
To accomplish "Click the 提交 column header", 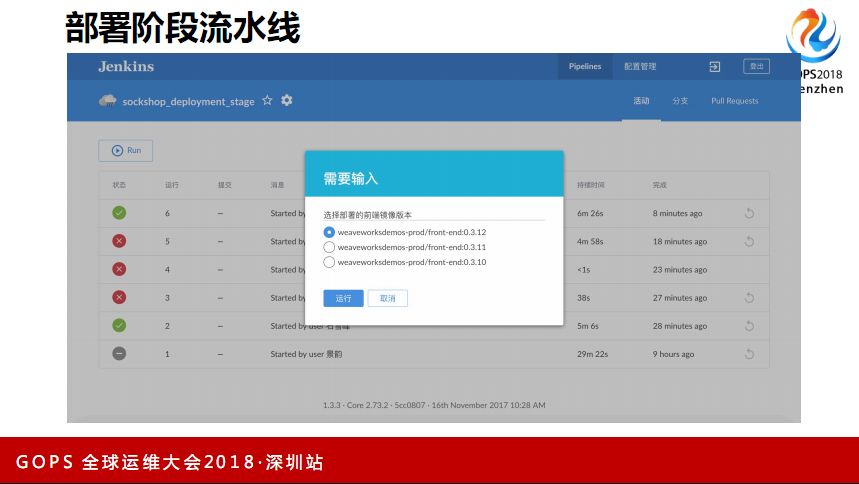I will [224, 185].
